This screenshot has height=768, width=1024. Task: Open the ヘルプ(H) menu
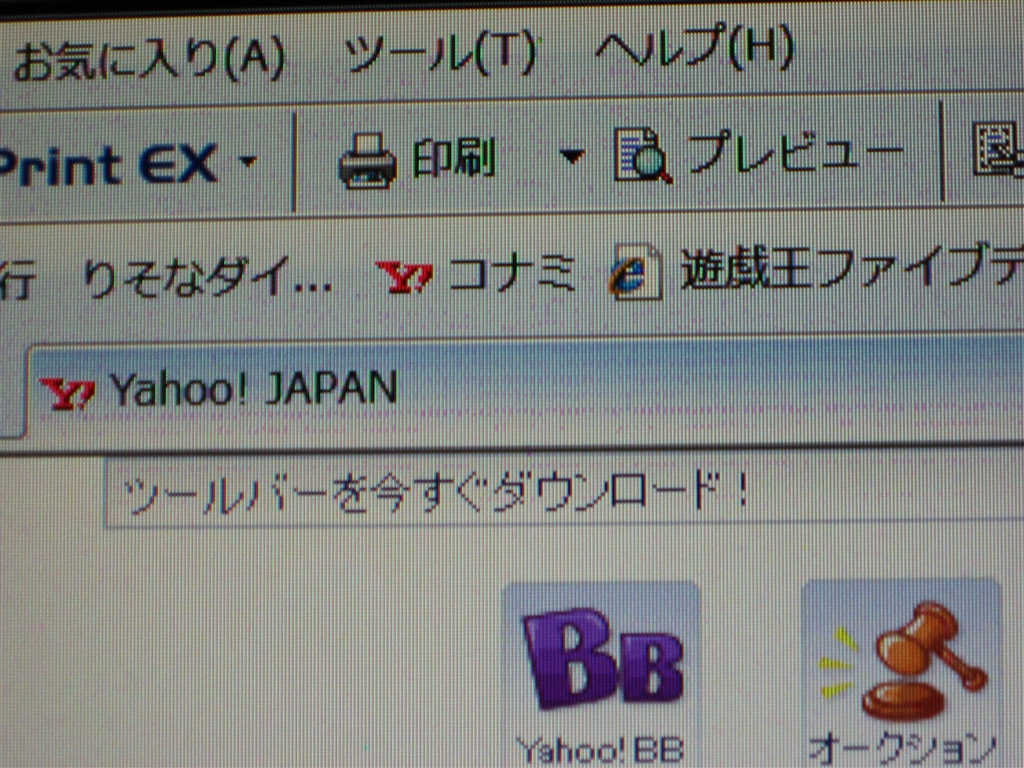click(x=694, y=46)
